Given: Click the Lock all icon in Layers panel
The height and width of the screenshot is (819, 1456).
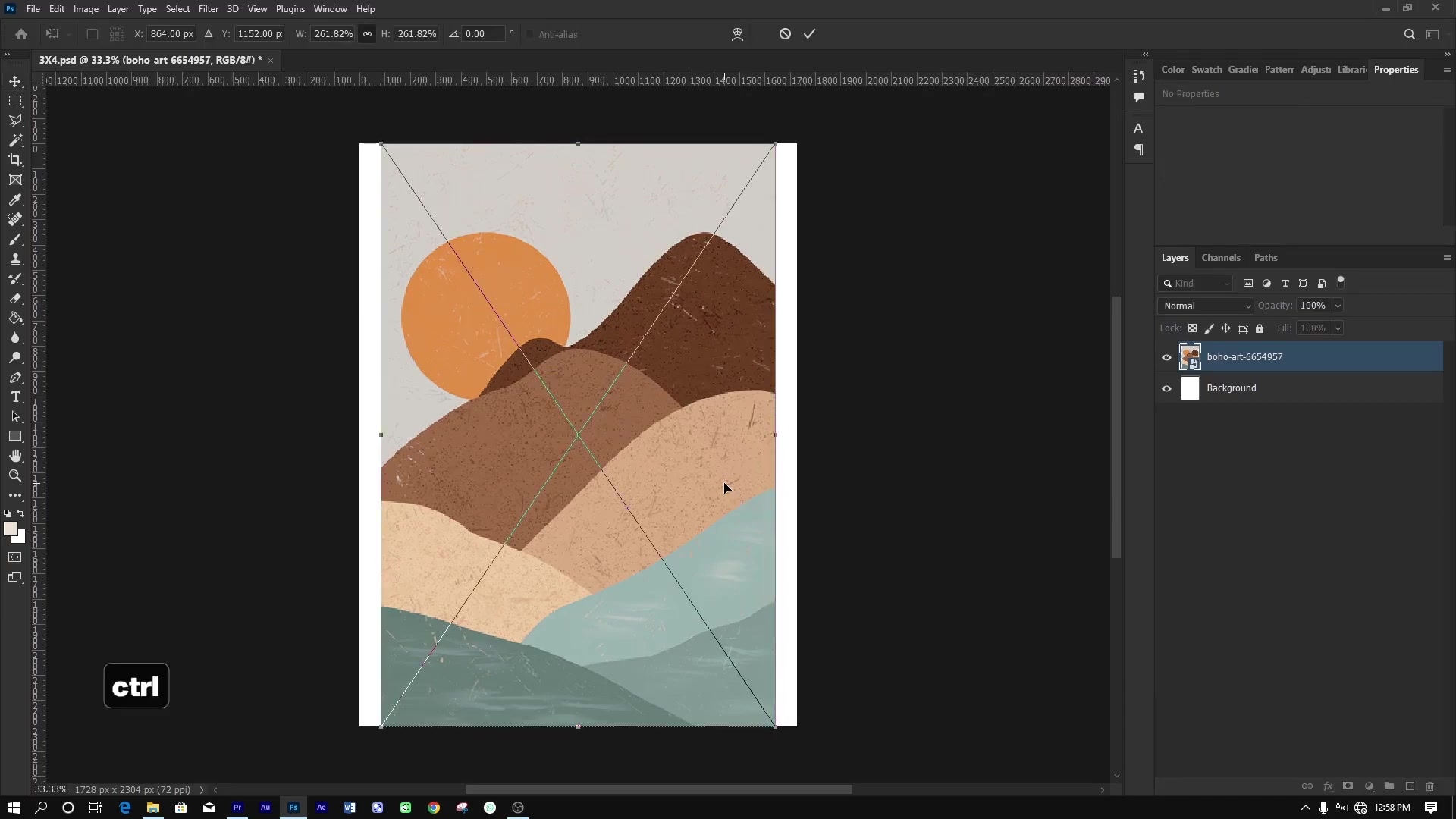Looking at the screenshot, I should 1260,328.
